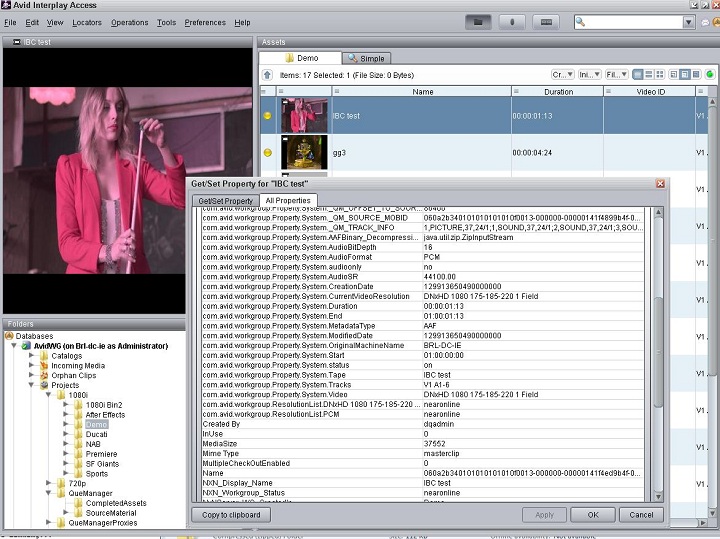Expand the Orphan Clips folder

click(31, 375)
